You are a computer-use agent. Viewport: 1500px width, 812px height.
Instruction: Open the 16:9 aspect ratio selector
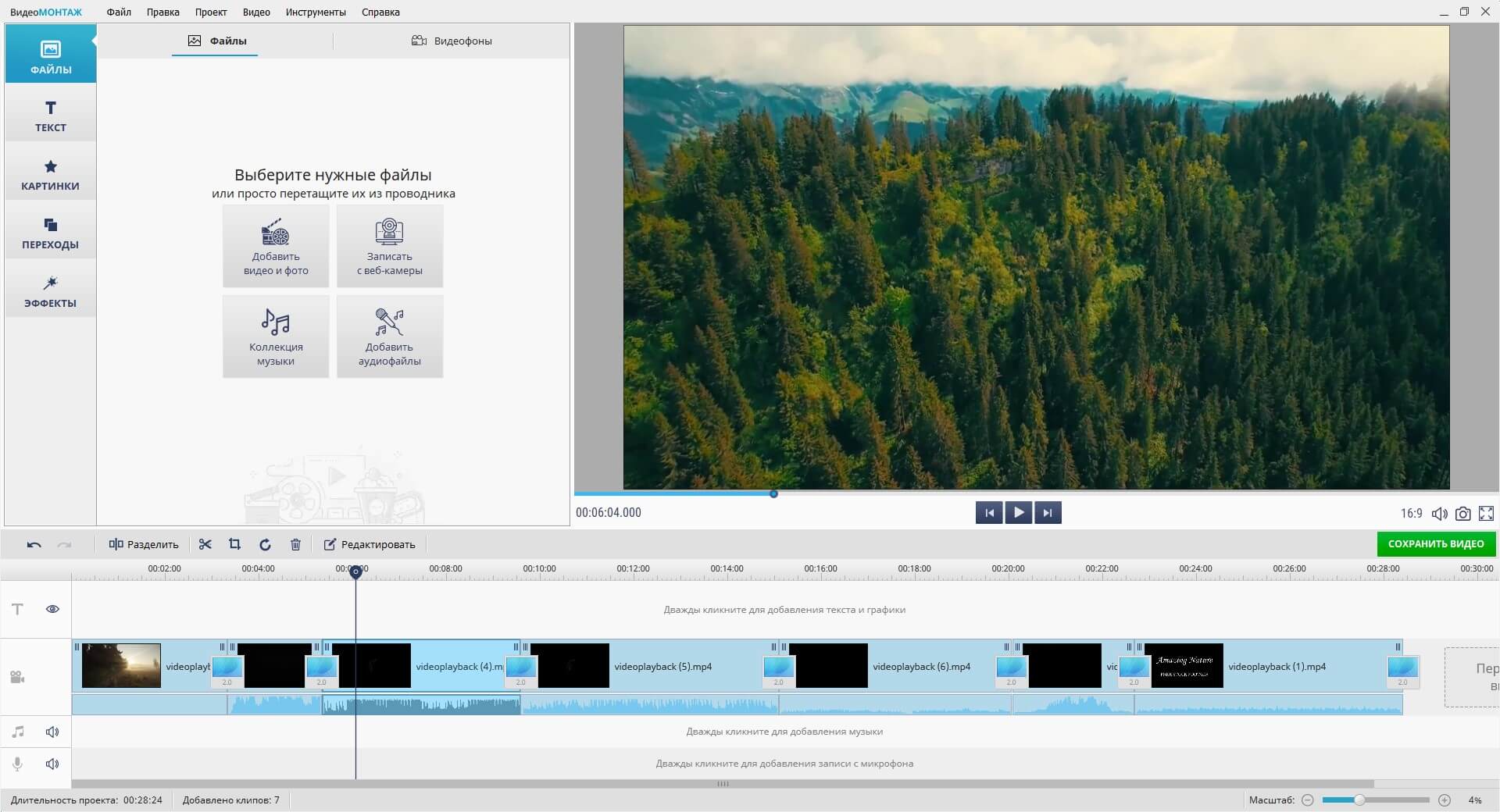pyautogui.click(x=1411, y=513)
